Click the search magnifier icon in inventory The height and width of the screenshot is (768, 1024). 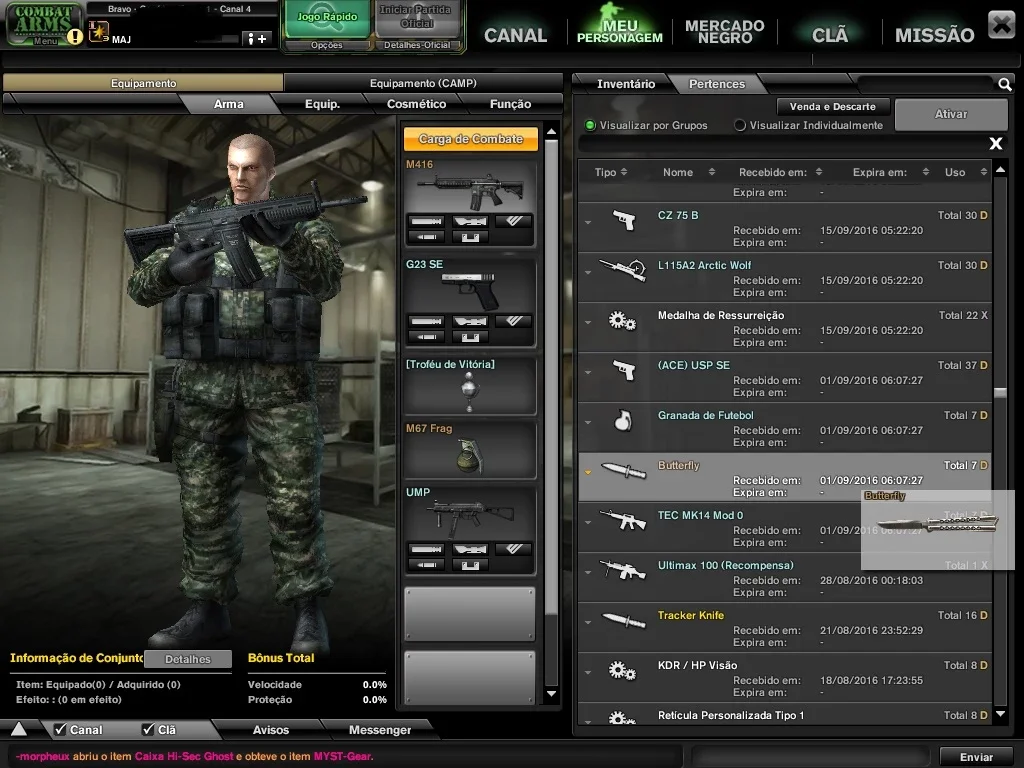coord(1004,84)
